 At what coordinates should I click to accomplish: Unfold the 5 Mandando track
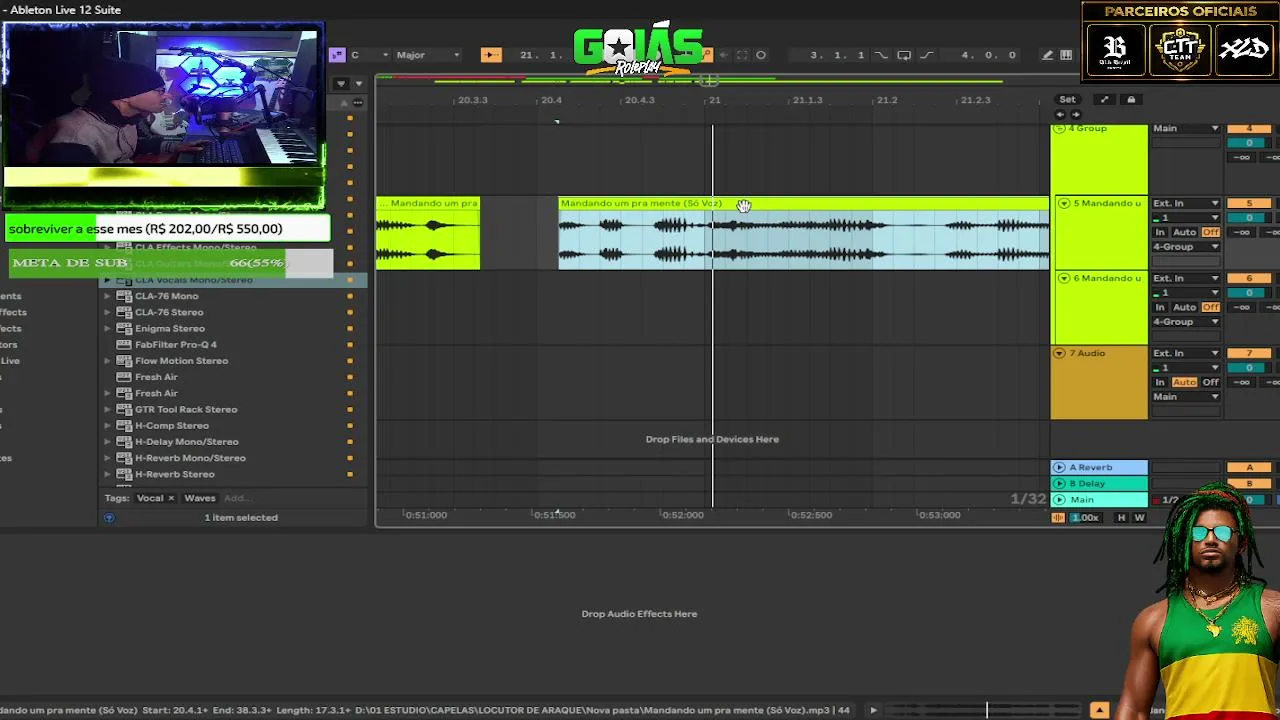pos(1064,203)
